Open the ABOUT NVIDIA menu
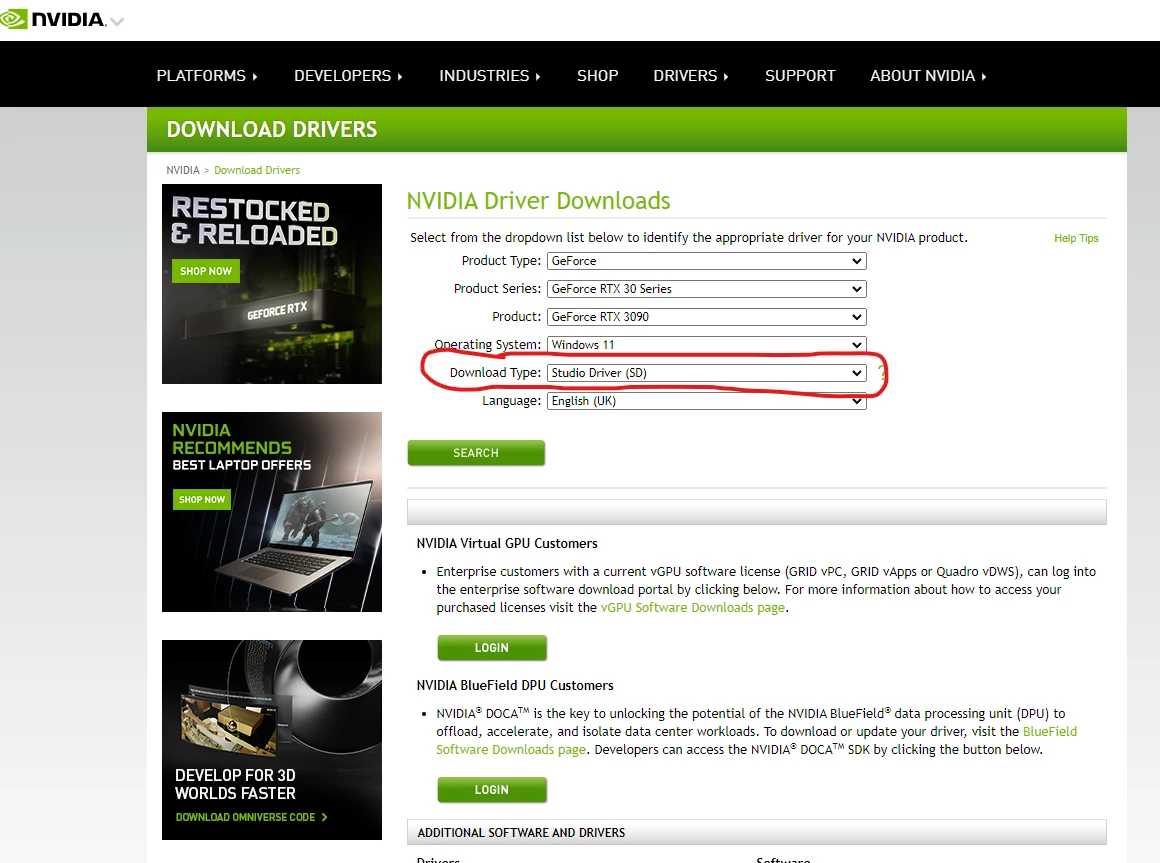Screen dimensions: 1160x863 928,75
